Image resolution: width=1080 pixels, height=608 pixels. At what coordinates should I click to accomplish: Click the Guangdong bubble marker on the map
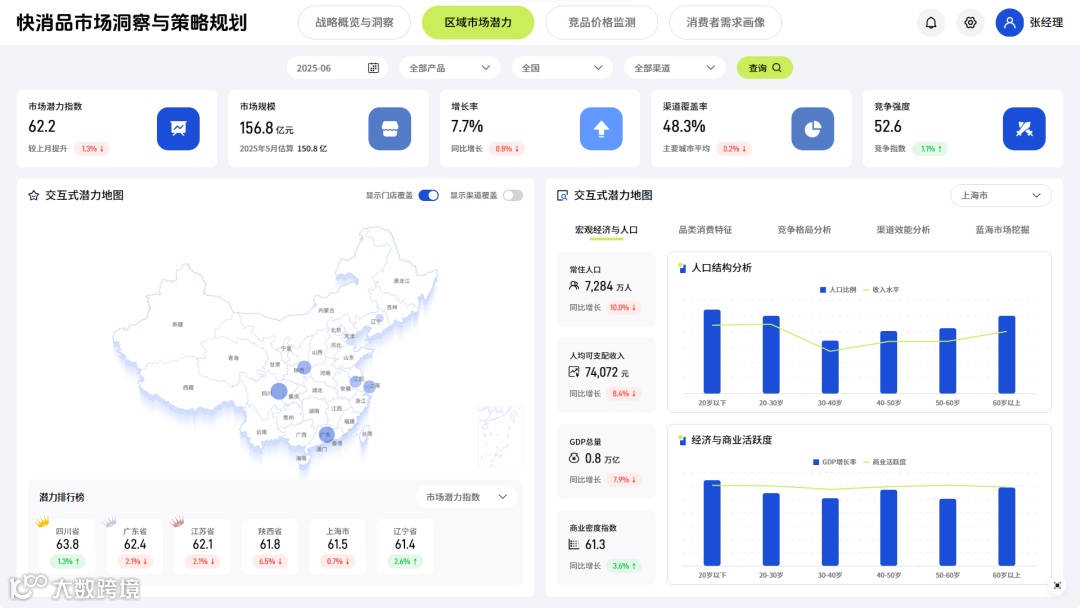click(x=326, y=434)
